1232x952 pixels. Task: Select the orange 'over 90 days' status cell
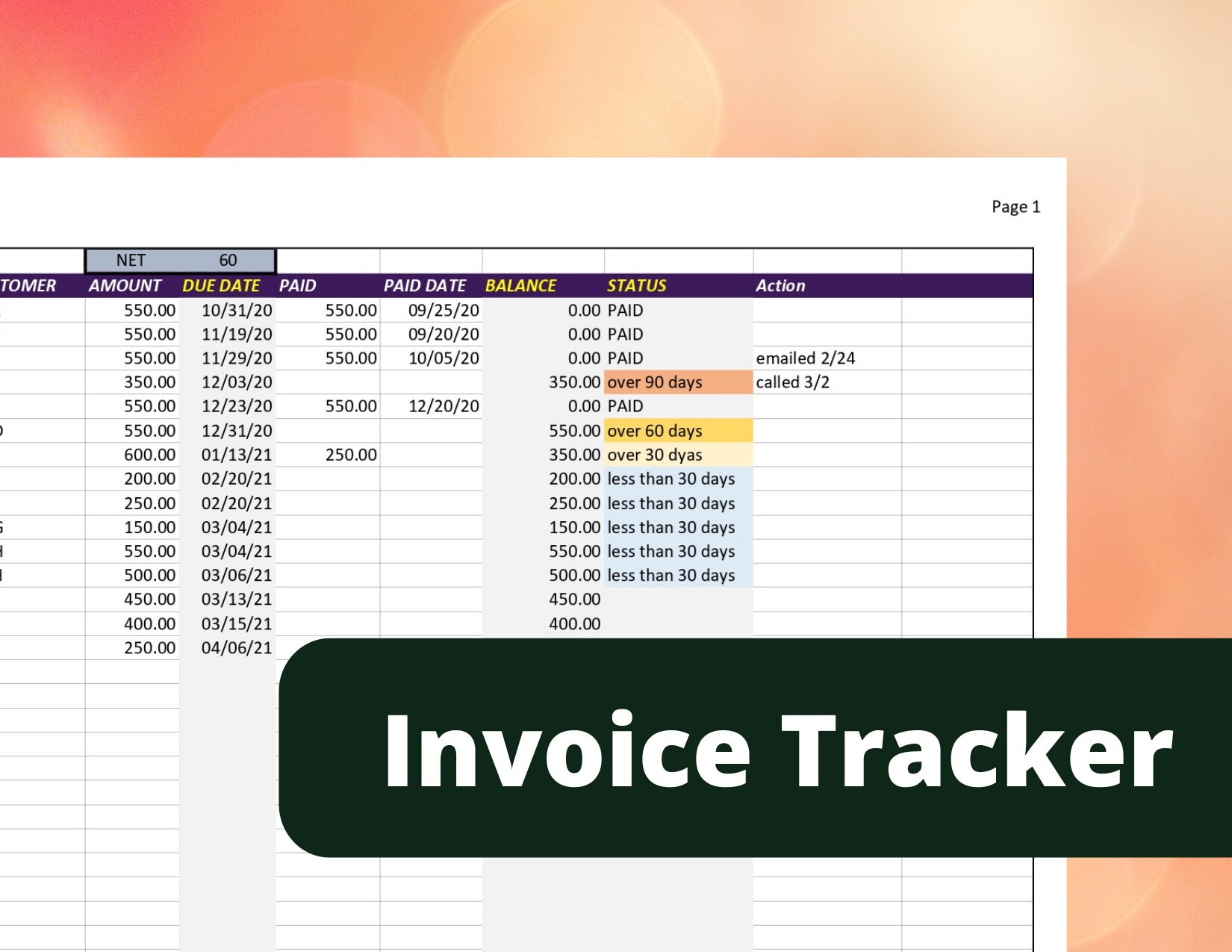pos(655,382)
